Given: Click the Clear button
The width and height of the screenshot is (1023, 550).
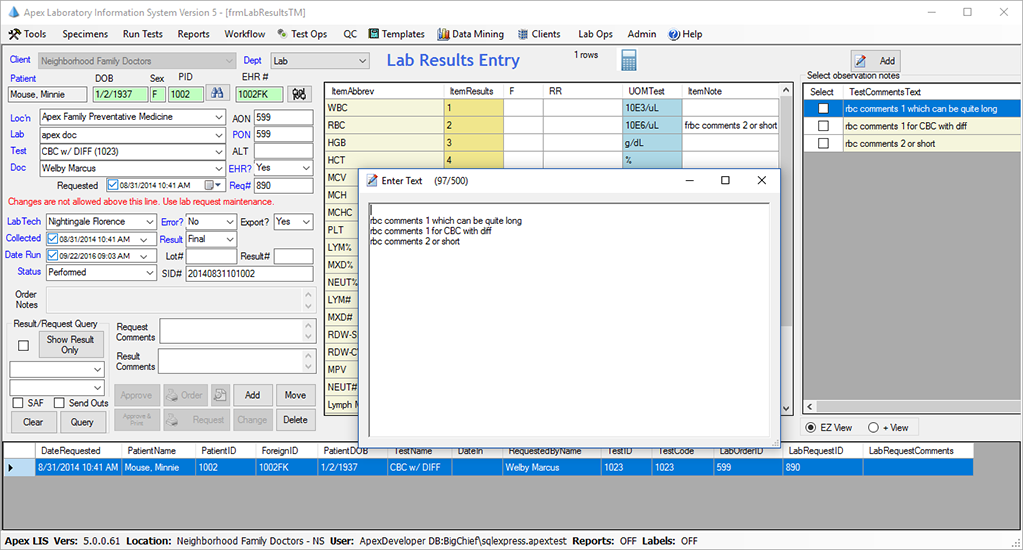Looking at the screenshot, I should click(x=33, y=422).
